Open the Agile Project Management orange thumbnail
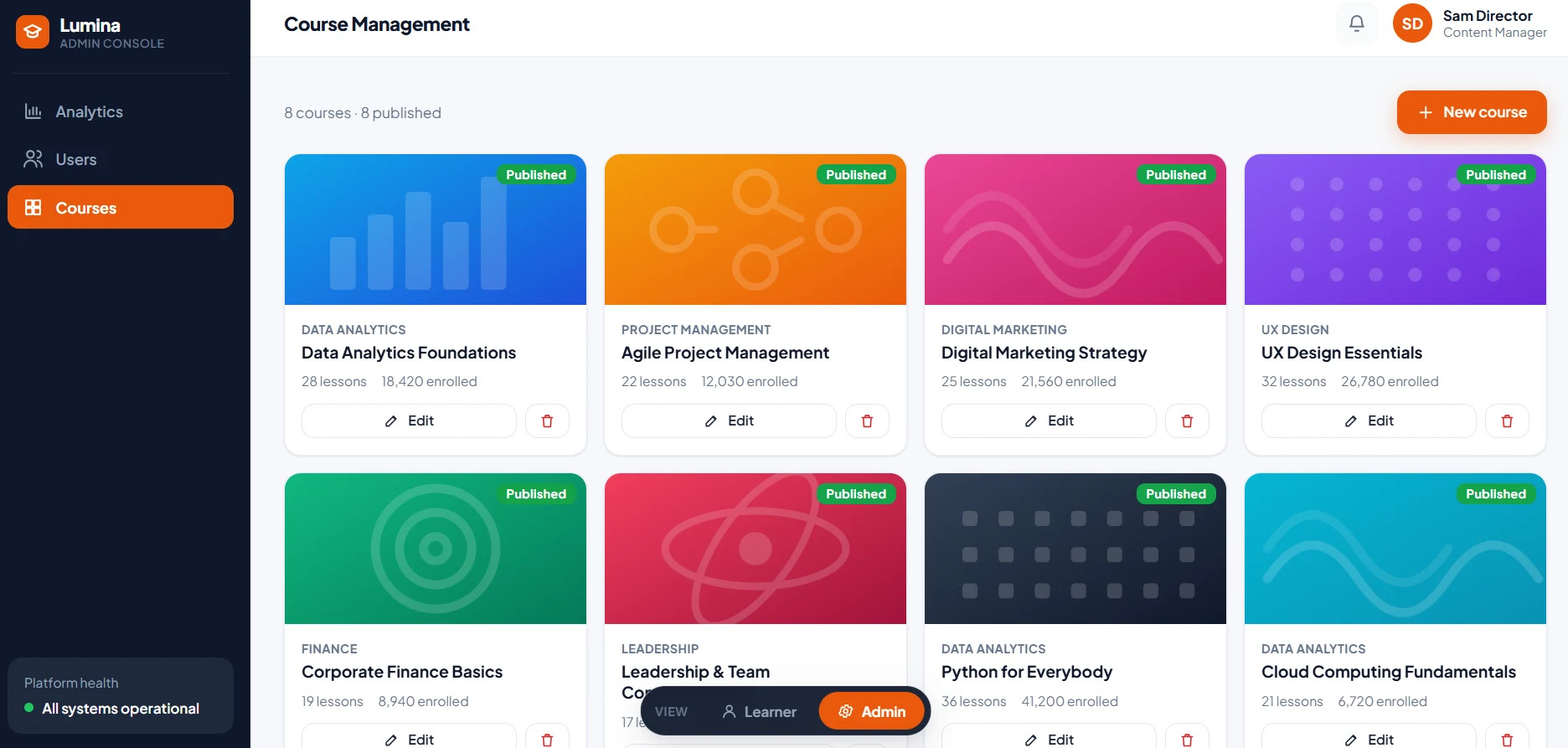 (756, 230)
